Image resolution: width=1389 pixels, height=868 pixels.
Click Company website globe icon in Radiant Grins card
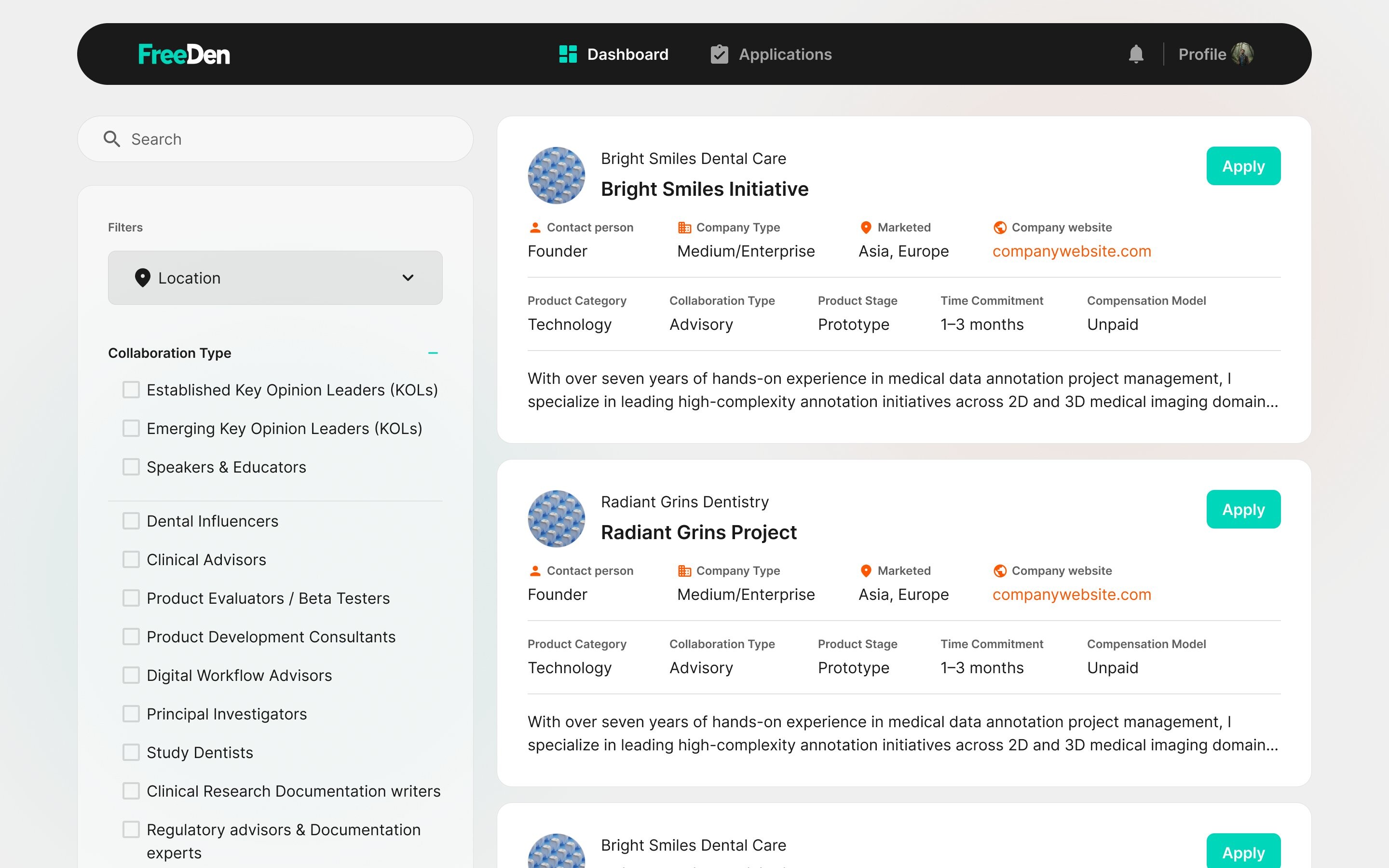tap(1000, 570)
